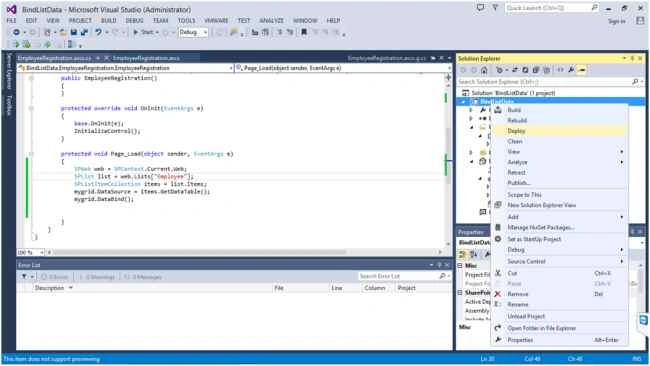Choose Rename from the context menu
Viewport: 650px width, 366px height.
[x=559, y=304]
